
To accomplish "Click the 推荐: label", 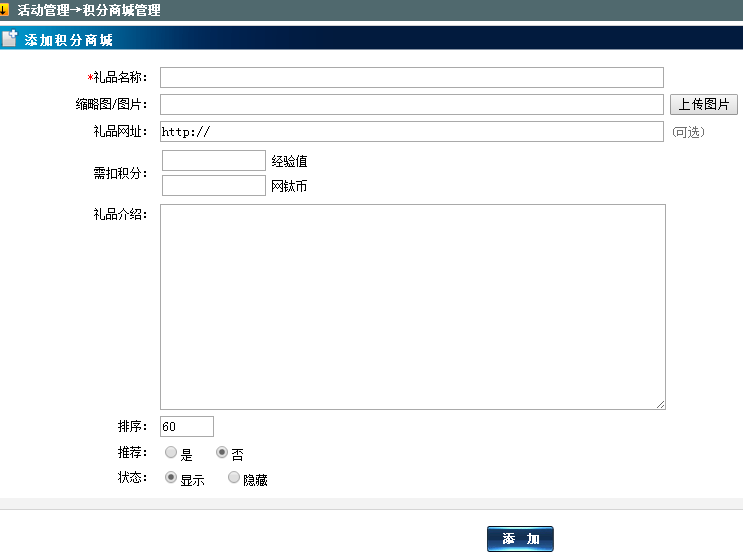I will click(x=133, y=452).
